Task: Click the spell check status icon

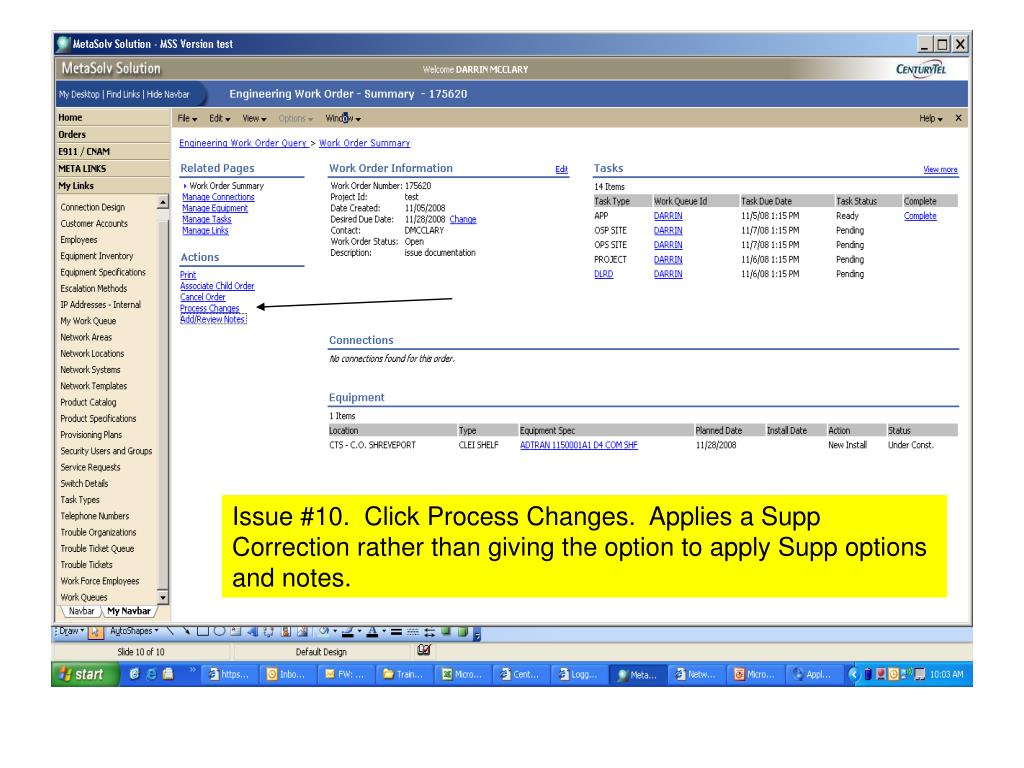Action: [x=423, y=650]
